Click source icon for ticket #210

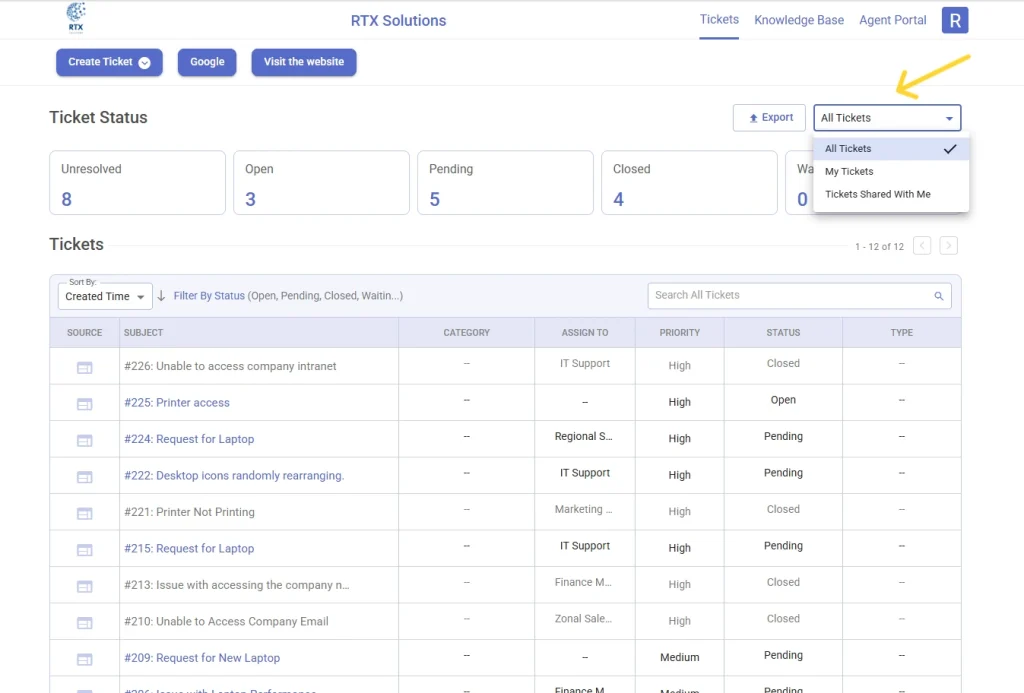[84, 624]
